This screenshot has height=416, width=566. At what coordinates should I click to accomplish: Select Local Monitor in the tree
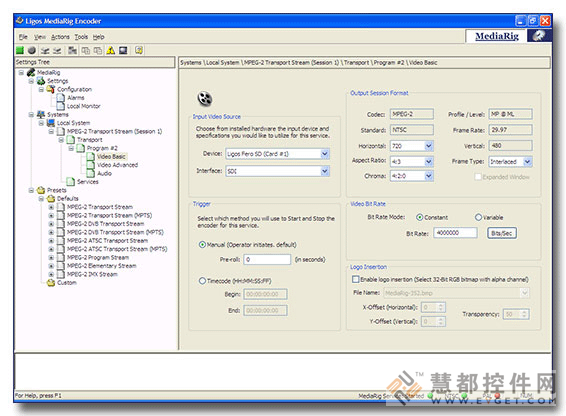[x=84, y=106]
